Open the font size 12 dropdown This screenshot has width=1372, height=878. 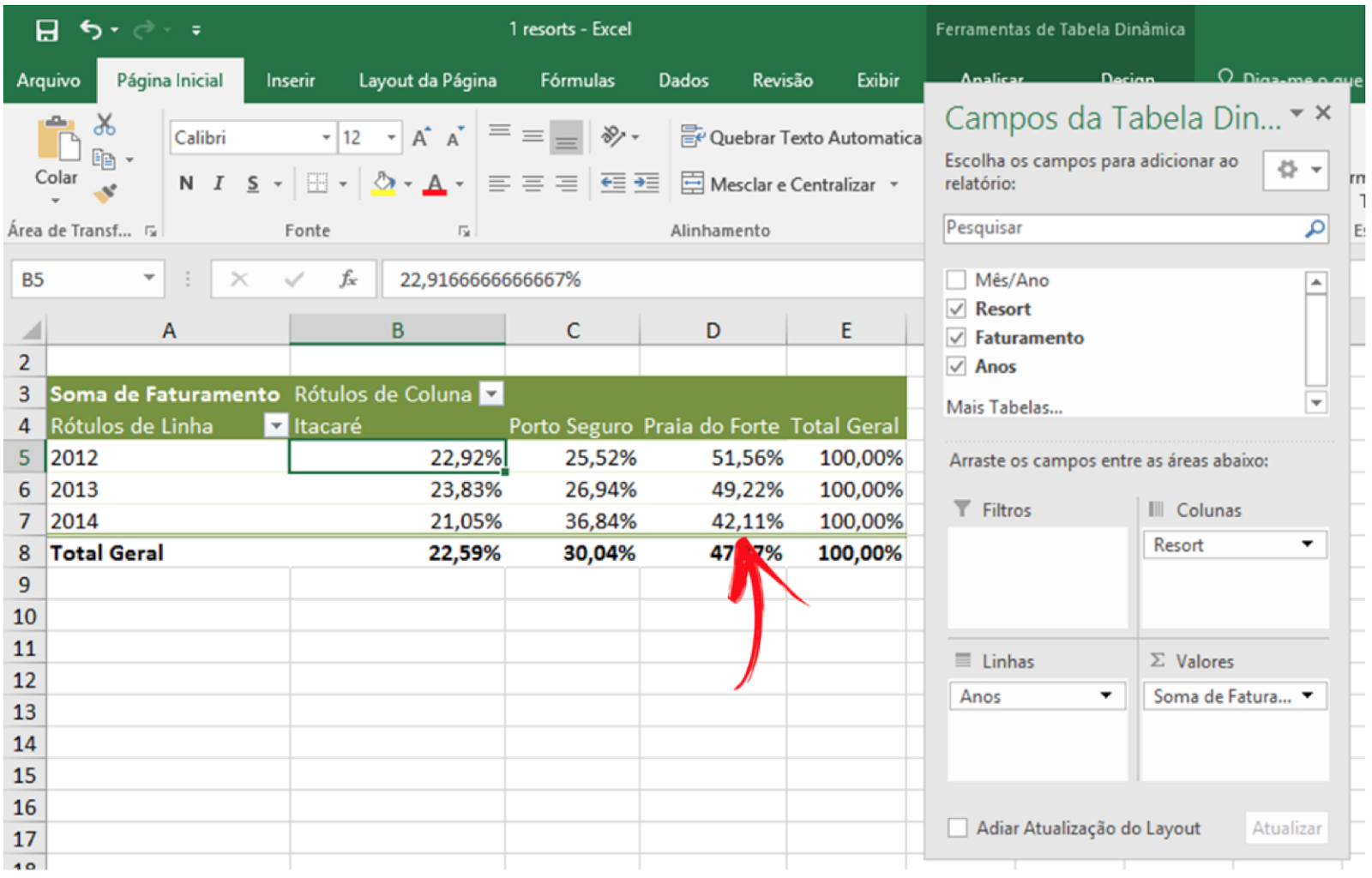(x=391, y=137)
